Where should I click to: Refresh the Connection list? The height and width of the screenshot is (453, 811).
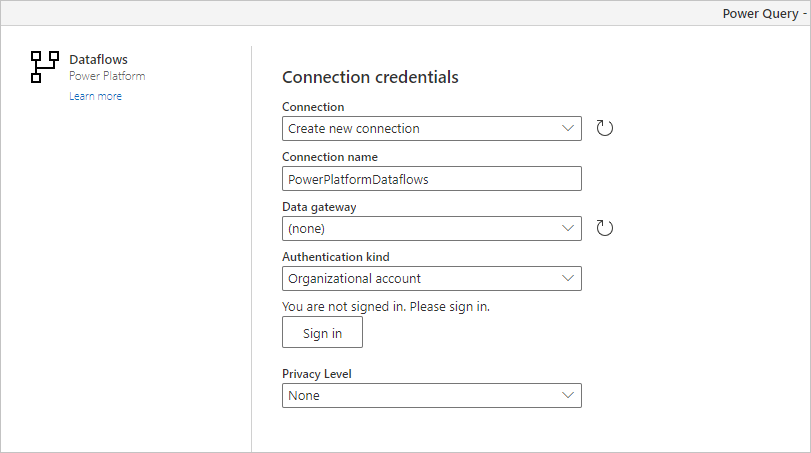point(604,128)
